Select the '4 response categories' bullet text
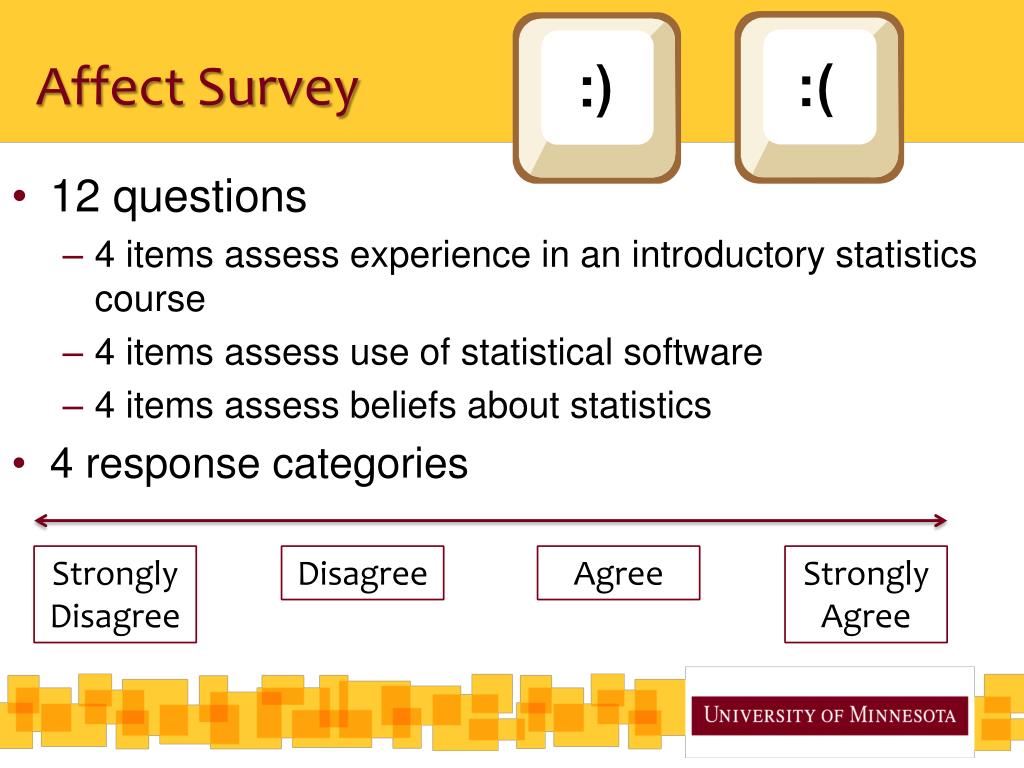Image resolution: width=1024 pixels, height=768 pixels. 259,464
